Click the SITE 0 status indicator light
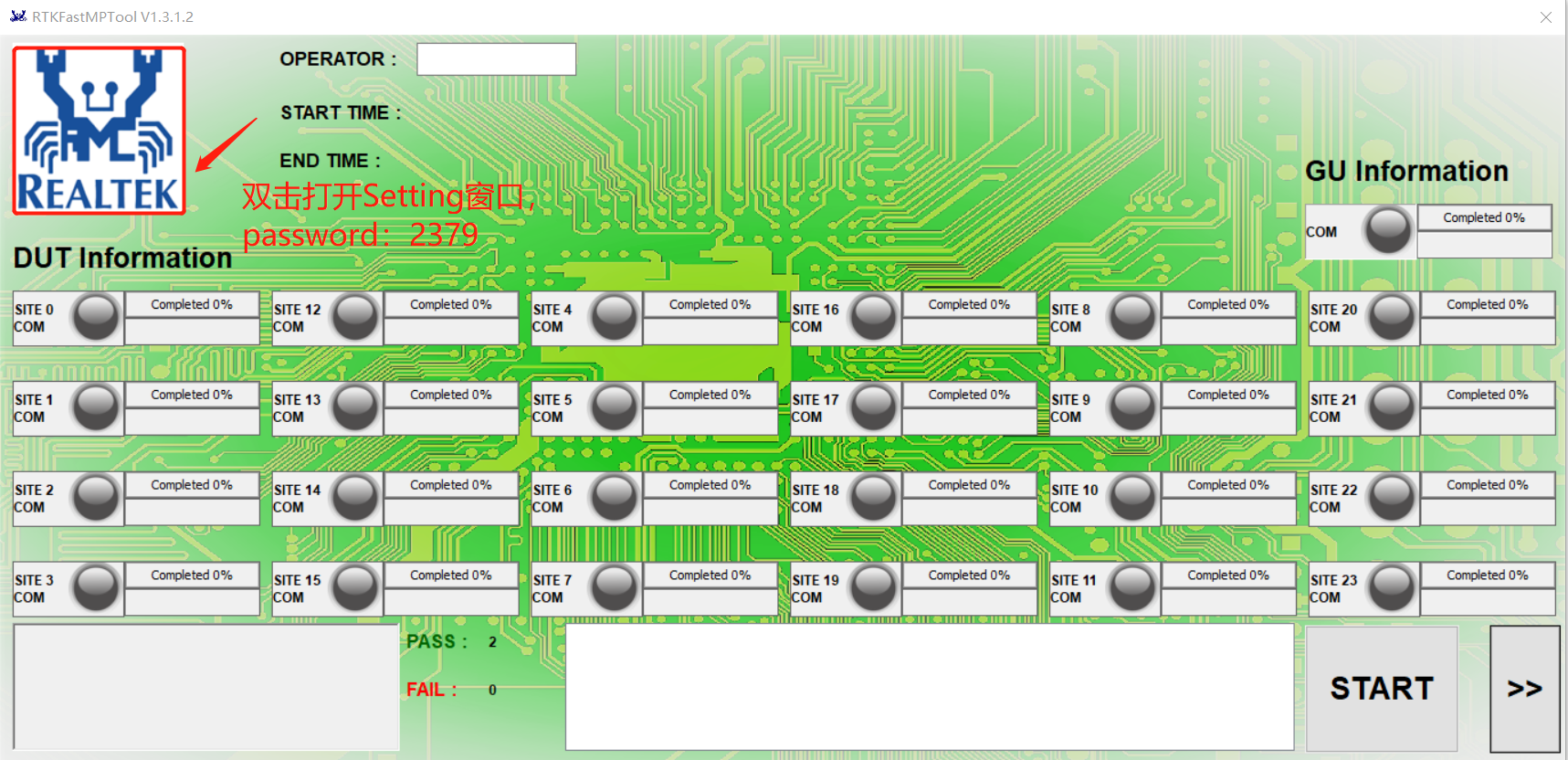 (96, 317)
